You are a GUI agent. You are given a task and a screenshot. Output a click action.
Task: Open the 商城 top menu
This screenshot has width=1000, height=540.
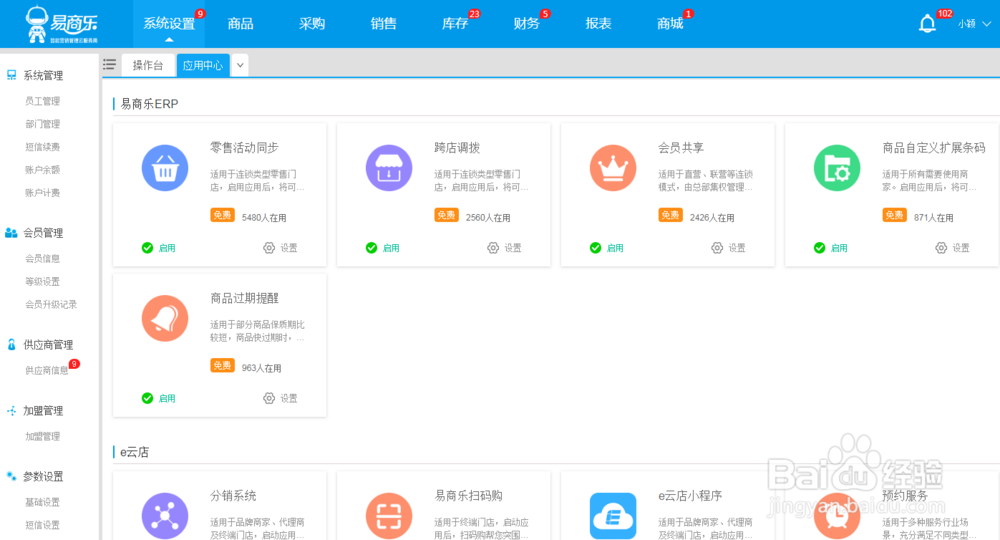pyautogui.click(x=670, y=24)
